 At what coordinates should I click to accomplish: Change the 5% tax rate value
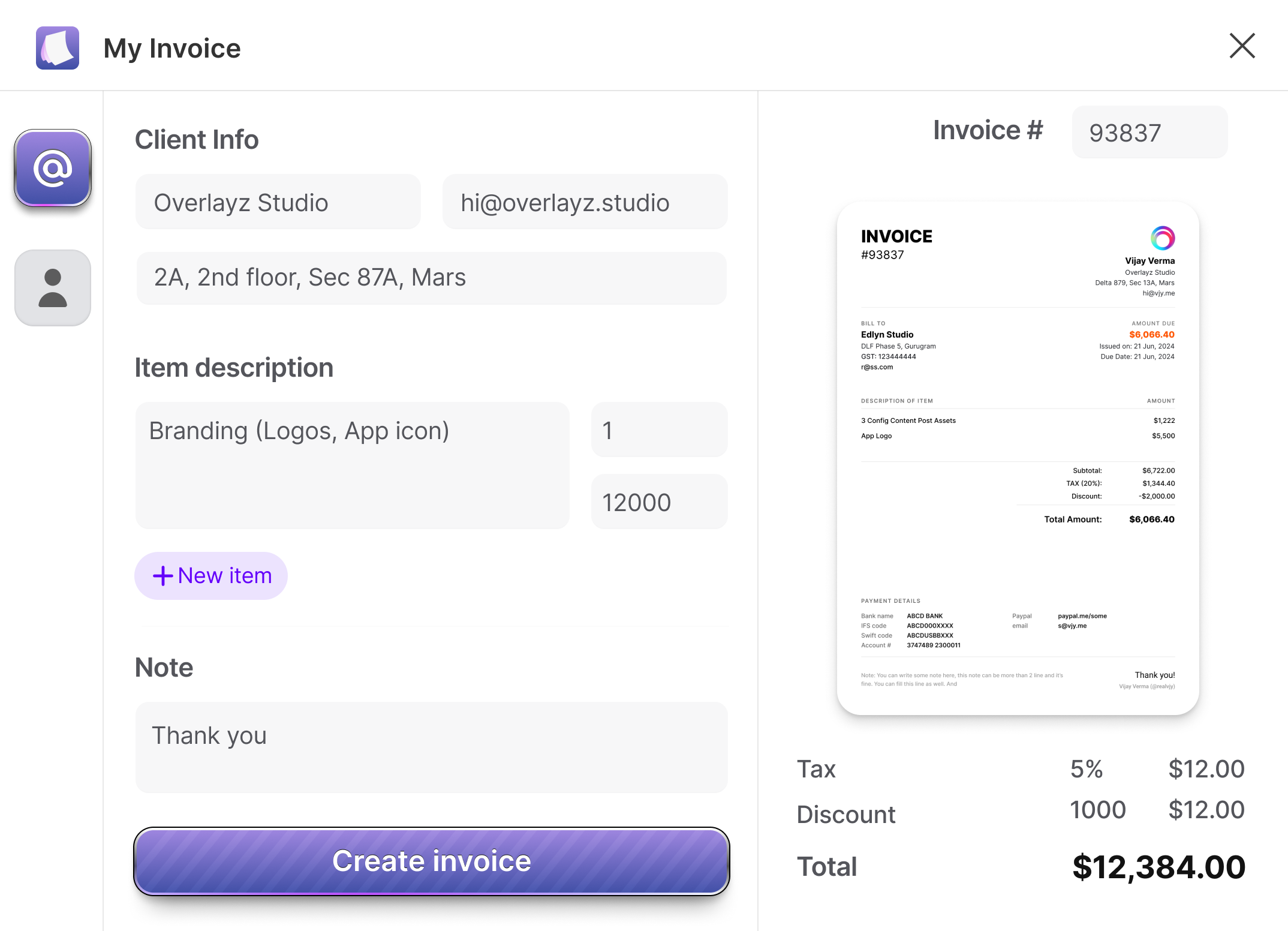click(1086, 769)
